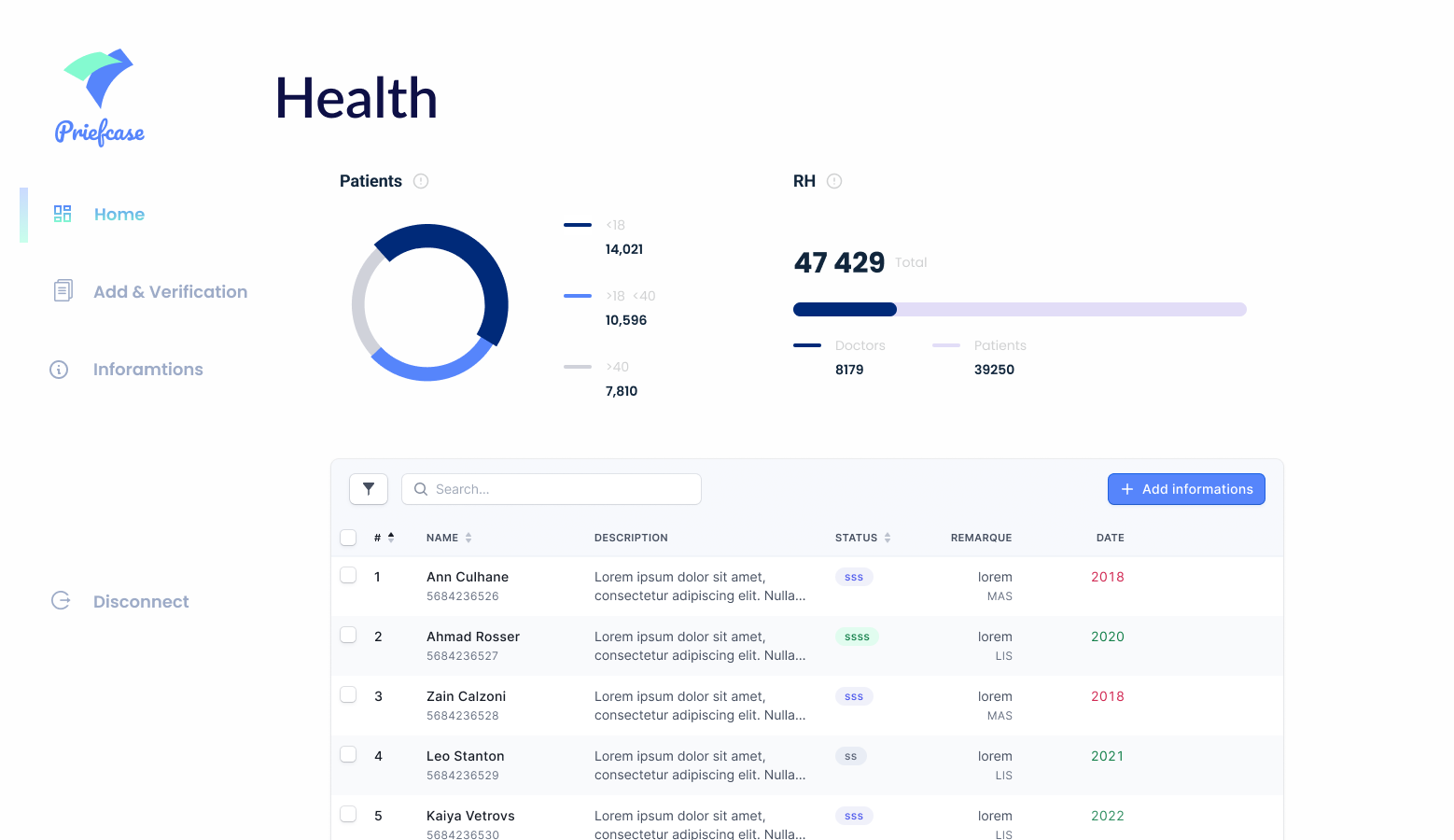Click the 47 429 total value

[x=839, y=262]
